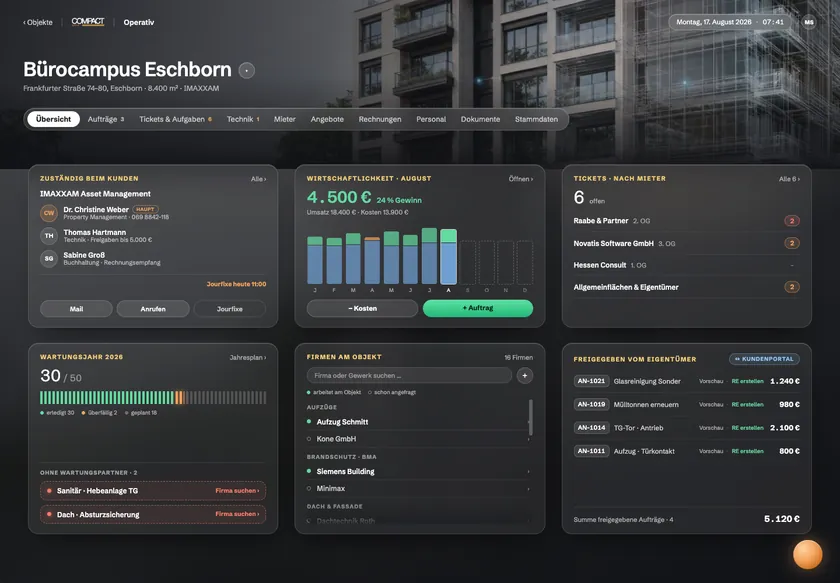Go back to Objekte

tap(38, 23)
